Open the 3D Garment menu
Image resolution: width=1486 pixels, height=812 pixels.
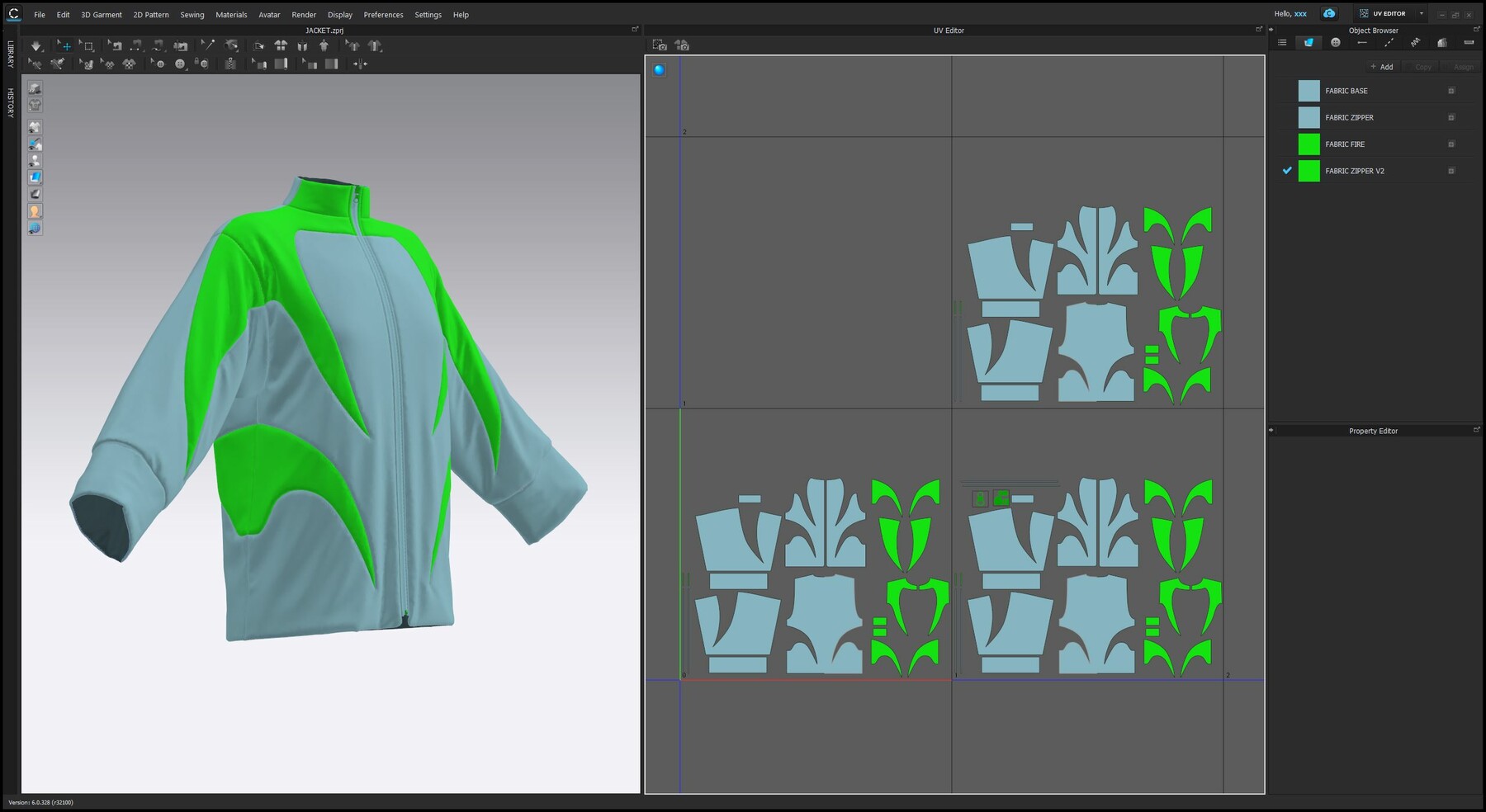tap(101, 14)
